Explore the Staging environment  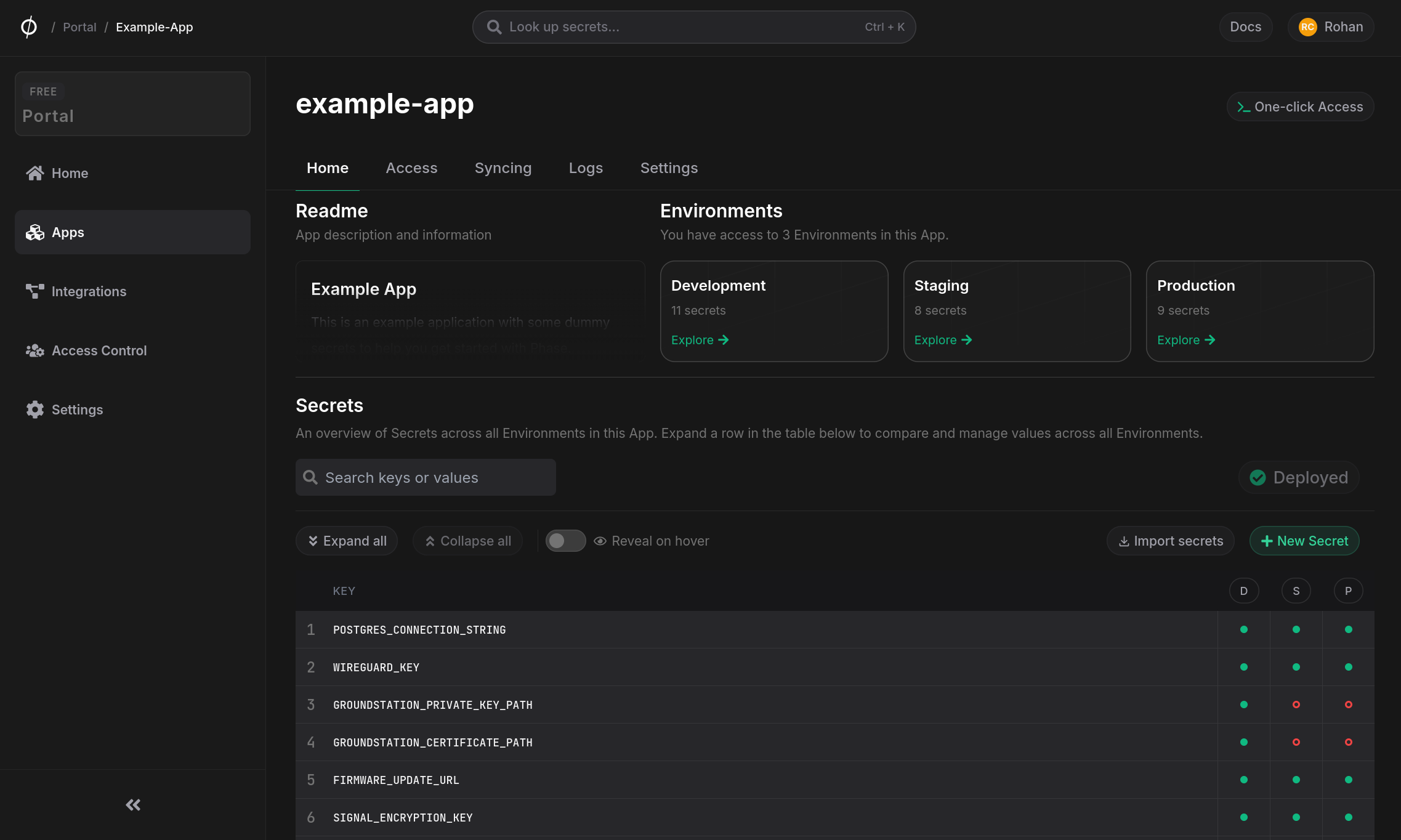(x=943, y=339)
